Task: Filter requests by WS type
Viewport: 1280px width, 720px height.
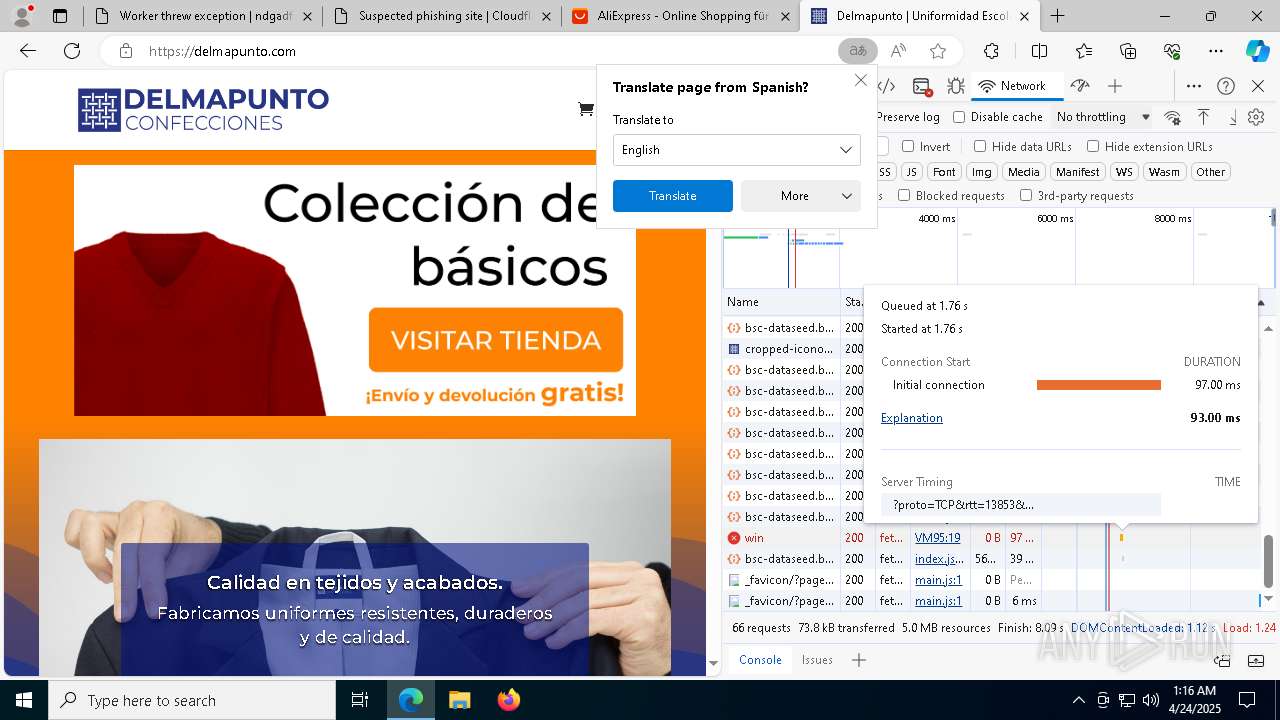Action: [1124, 172]
